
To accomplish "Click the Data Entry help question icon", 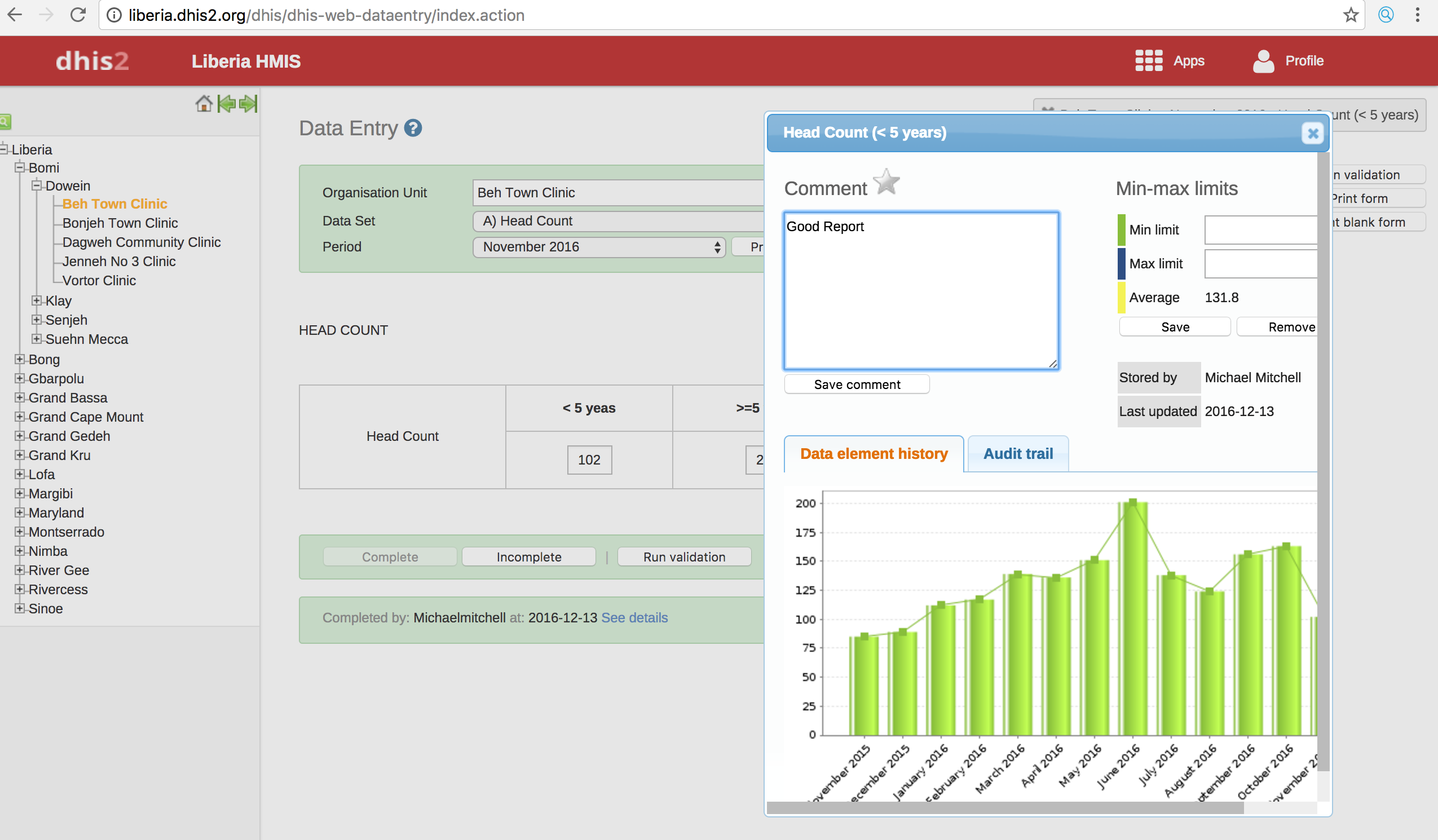I will [x=413, y=128].
